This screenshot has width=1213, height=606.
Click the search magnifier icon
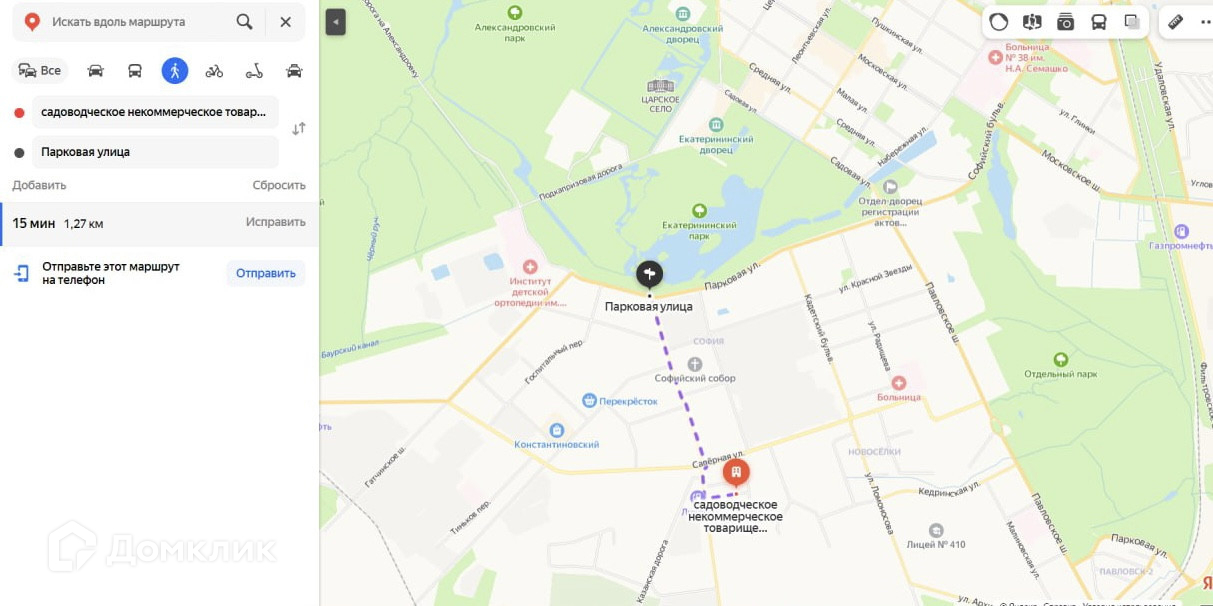click(244, 22)
